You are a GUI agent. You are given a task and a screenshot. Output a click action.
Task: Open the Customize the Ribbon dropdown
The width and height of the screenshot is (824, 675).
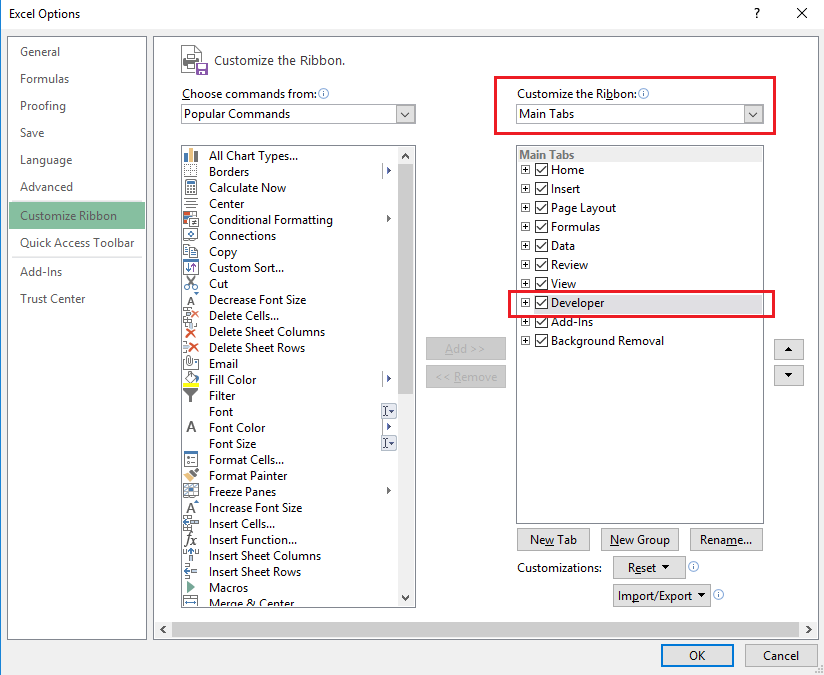(640, 114)
